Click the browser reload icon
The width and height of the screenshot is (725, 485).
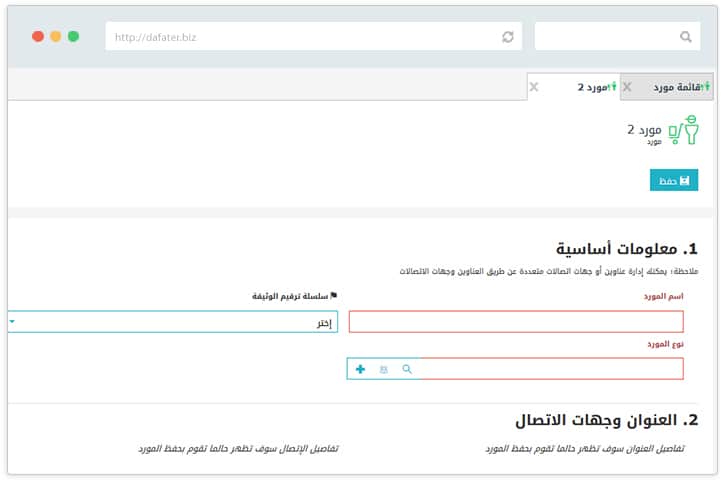pos(508,37)
